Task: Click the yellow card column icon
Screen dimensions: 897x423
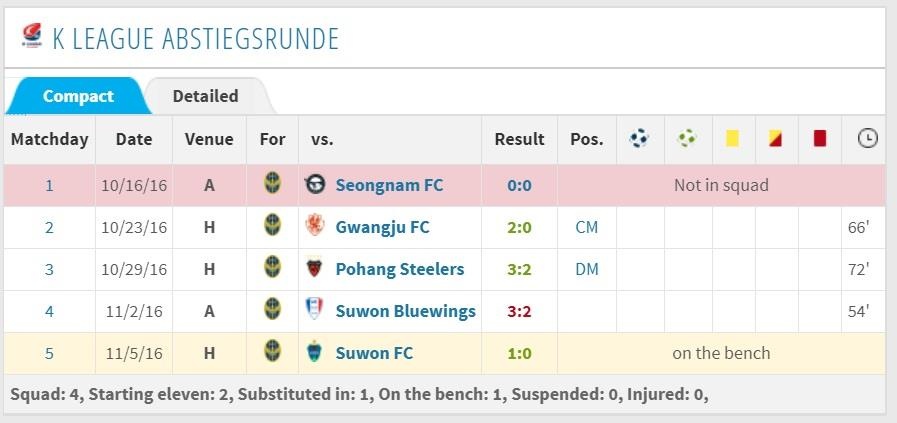Action: tap(732, 139)
